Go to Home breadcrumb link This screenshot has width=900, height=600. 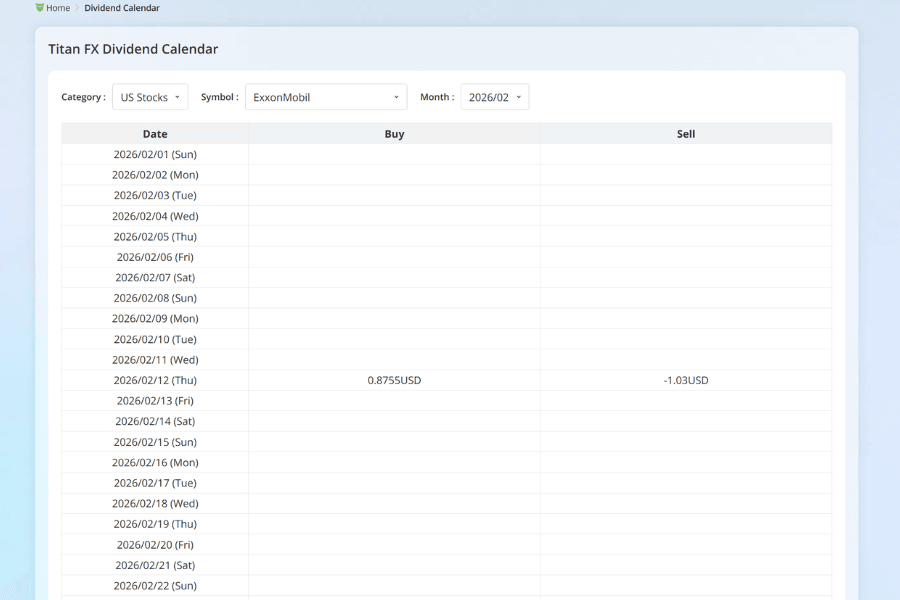click(x=58, y=8)
